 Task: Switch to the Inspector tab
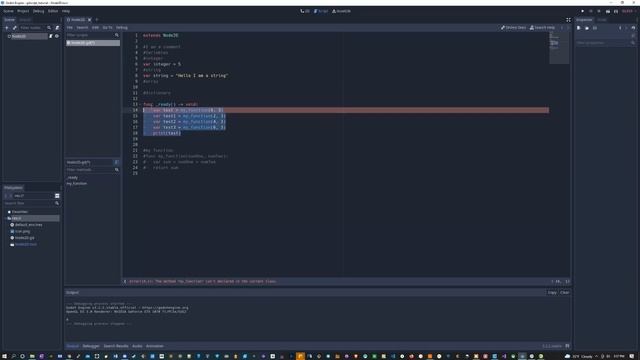click(584, 20)
